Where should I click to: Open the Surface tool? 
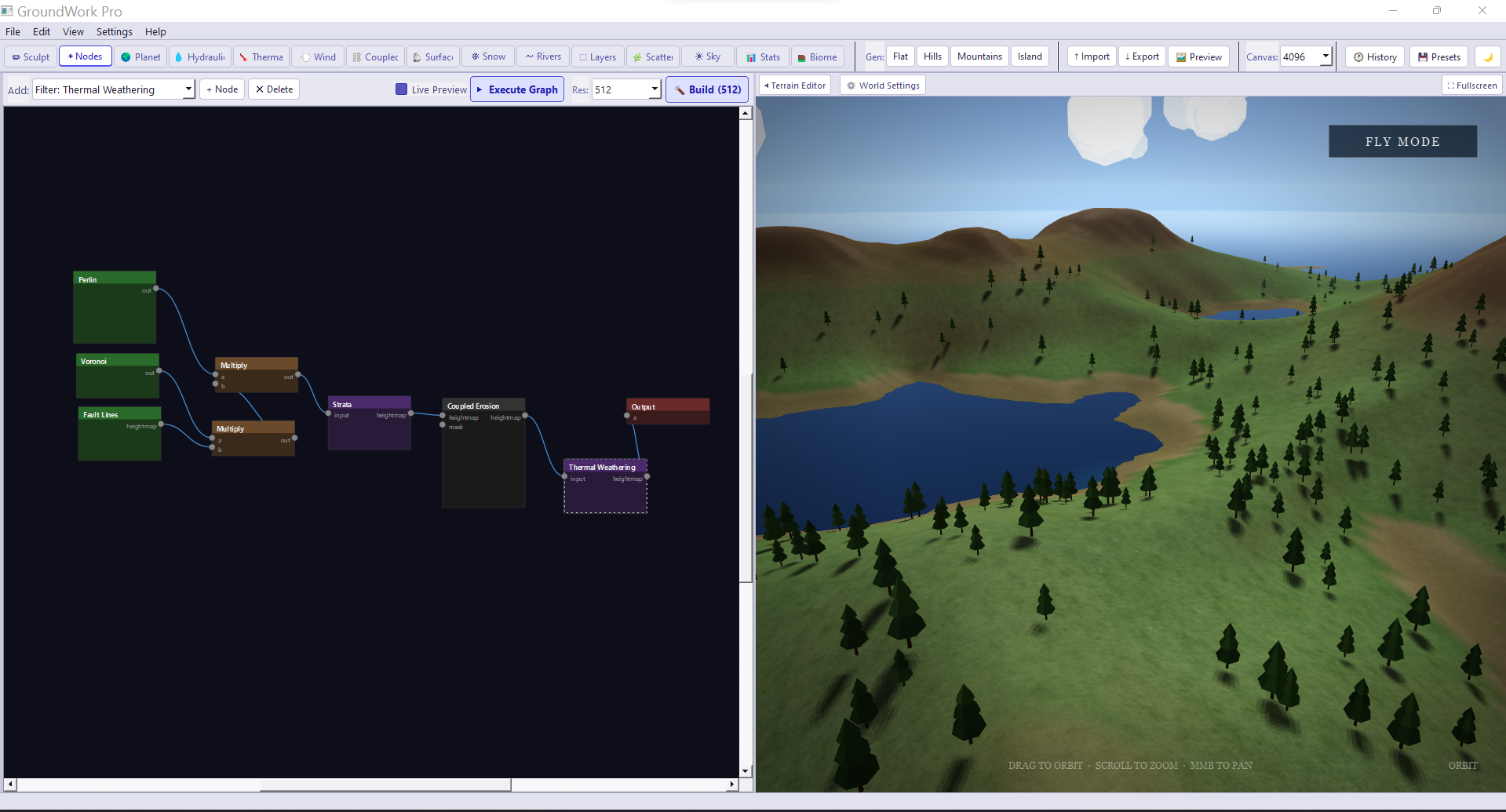(x=433, y=56)
